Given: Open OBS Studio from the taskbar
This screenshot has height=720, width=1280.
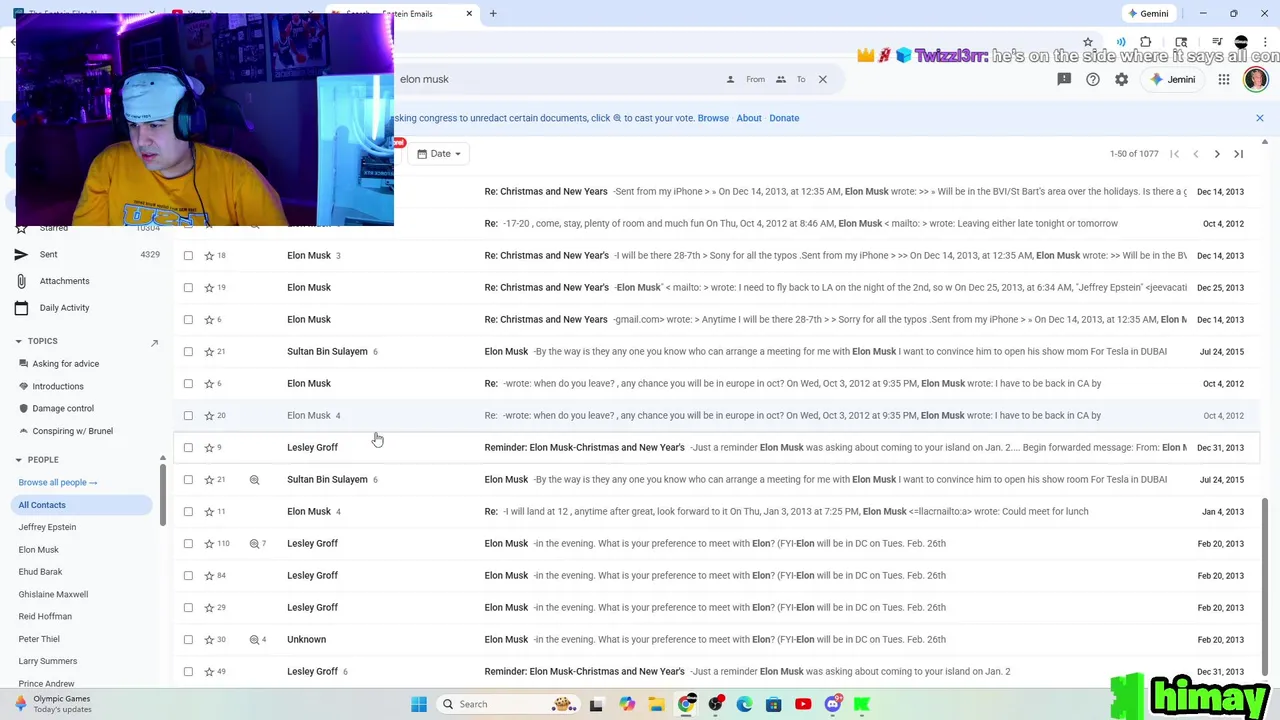Looking at the screenshot, I should point(715,704).
